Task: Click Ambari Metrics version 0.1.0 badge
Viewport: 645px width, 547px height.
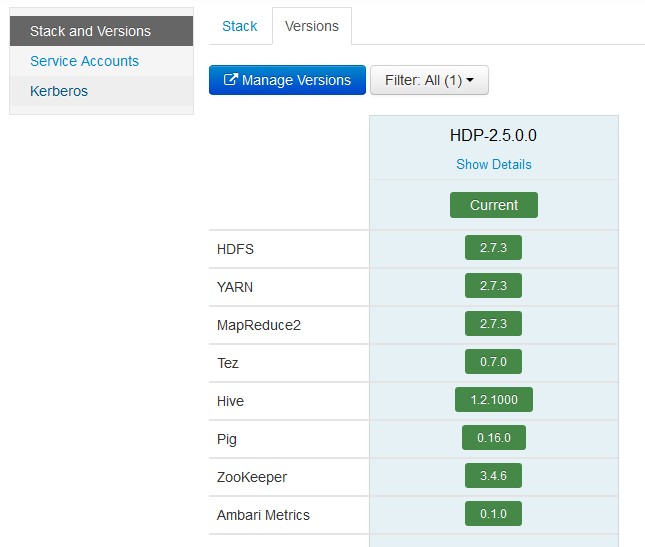Action: [493, 514]
